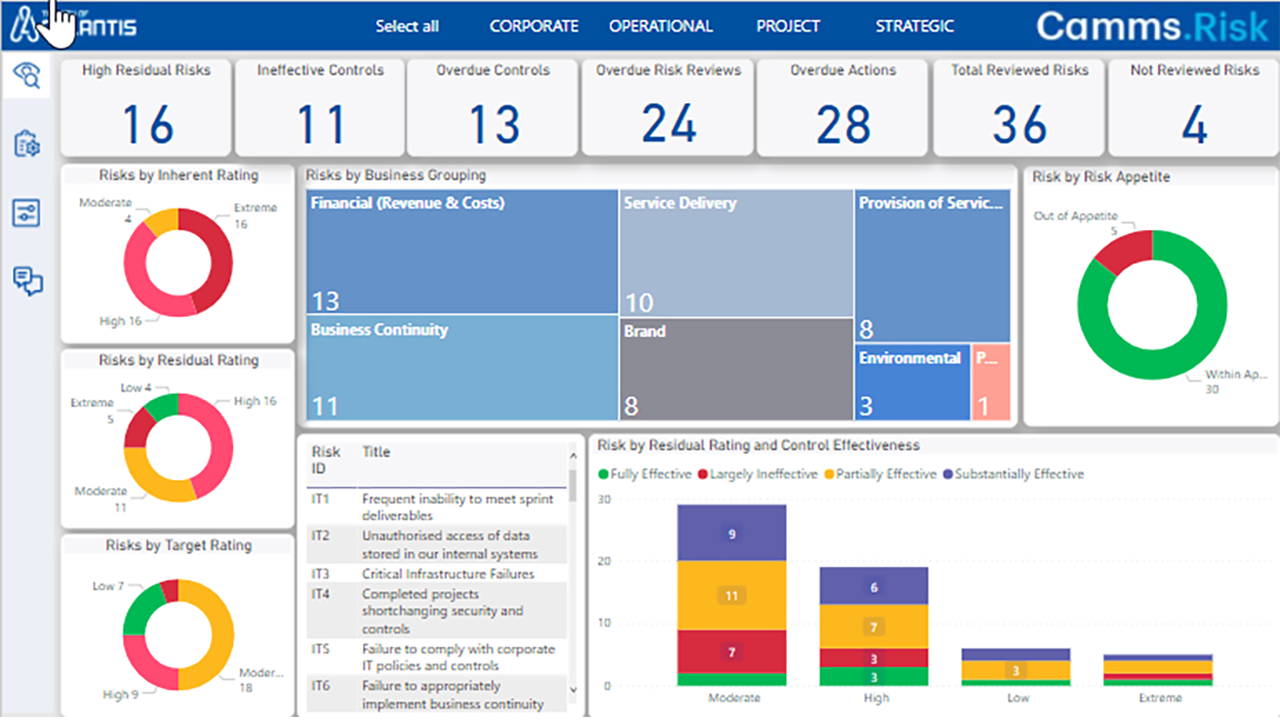The image size is (1280, 720).
Task: Click High bar yellow segment labeled 7
Action: click(874, 626)
